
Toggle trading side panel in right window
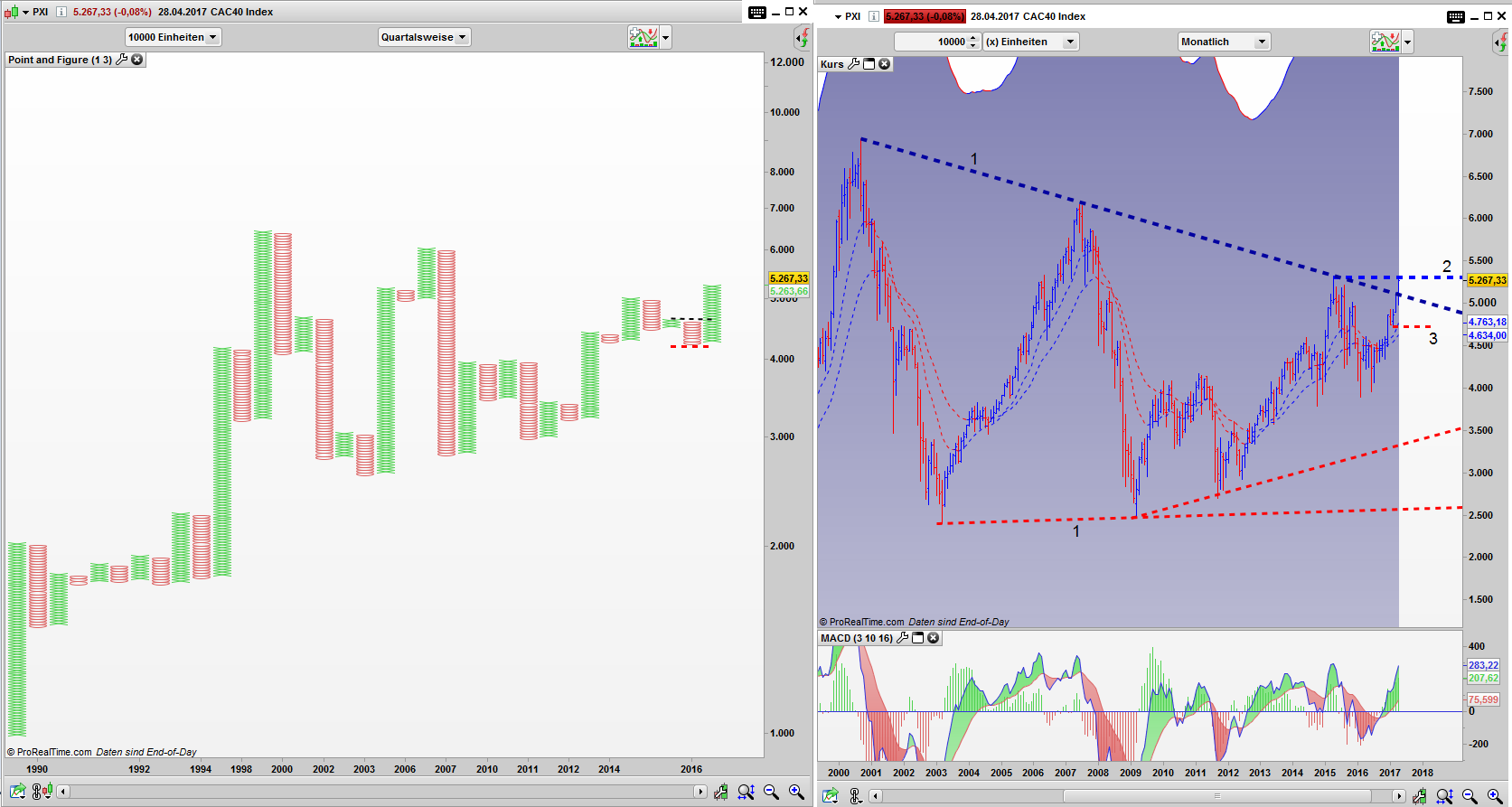(1500, 42)
